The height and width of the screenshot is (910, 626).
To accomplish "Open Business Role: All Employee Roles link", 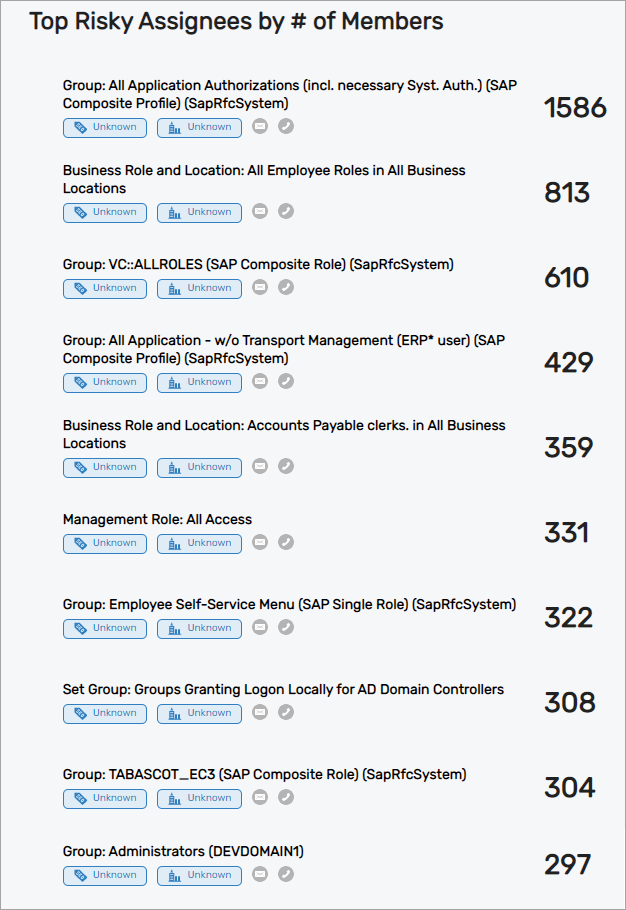I will [x=264, y=179].
